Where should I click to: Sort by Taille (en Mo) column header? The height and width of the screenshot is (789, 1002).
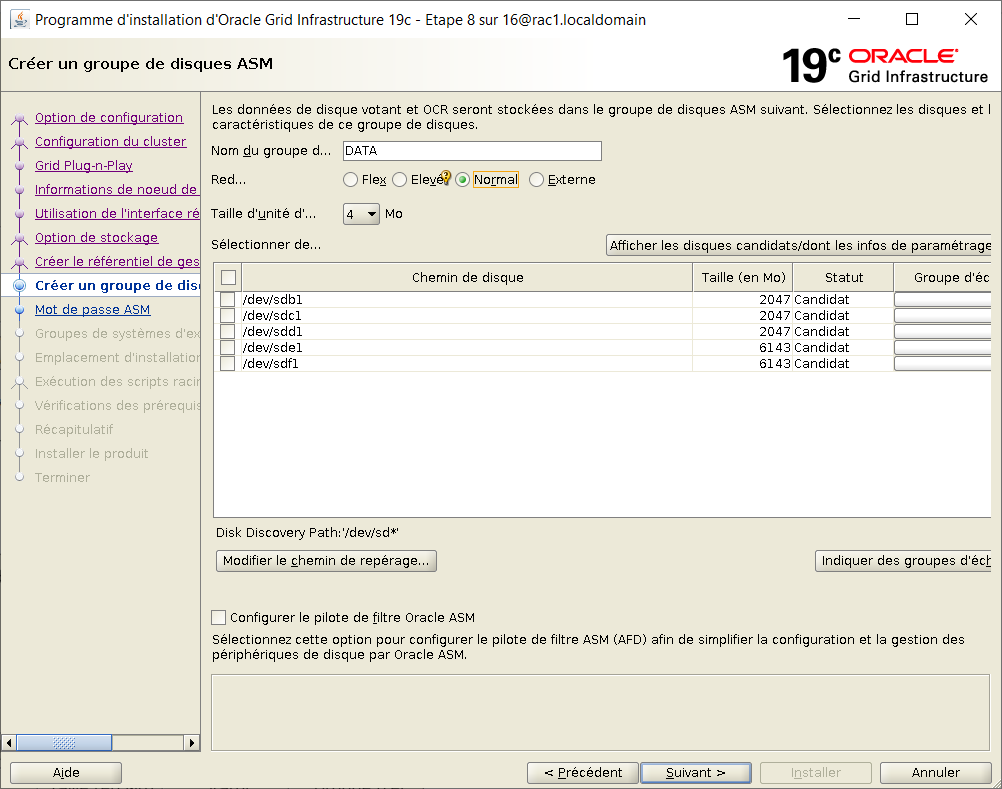743,277
